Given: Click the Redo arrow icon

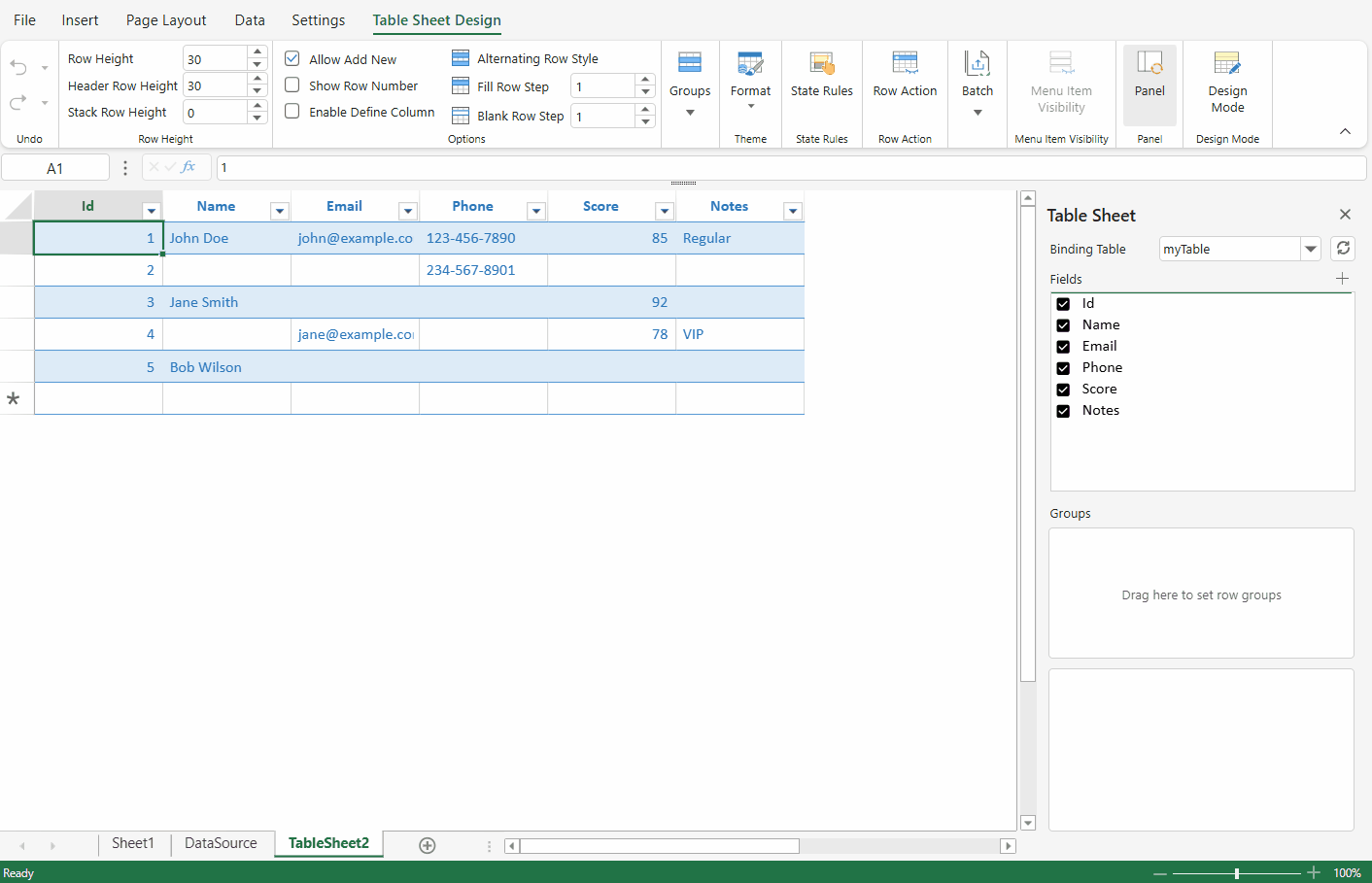Looking at the screenshot, I should [x=18, y=102].
